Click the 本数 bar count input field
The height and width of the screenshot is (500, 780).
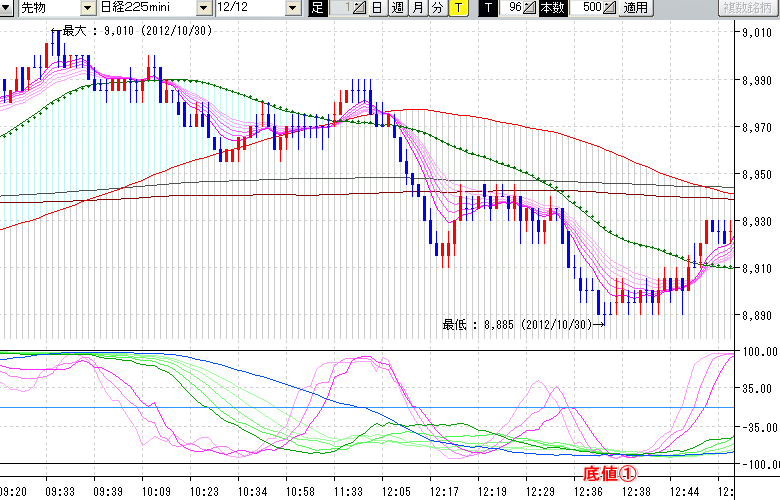click(586, 8)
